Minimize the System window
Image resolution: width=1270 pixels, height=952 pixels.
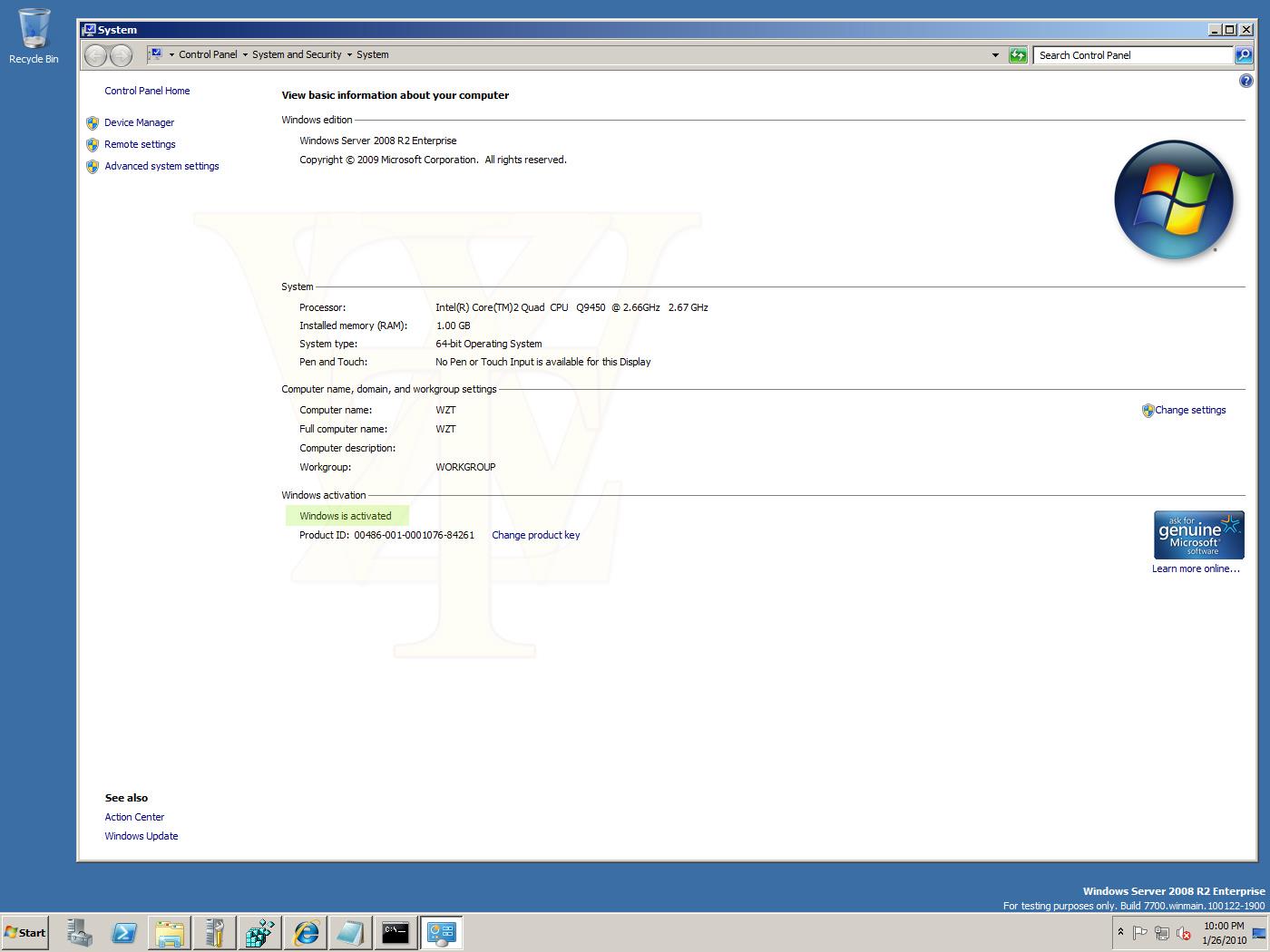click(x=1216, y=30)
